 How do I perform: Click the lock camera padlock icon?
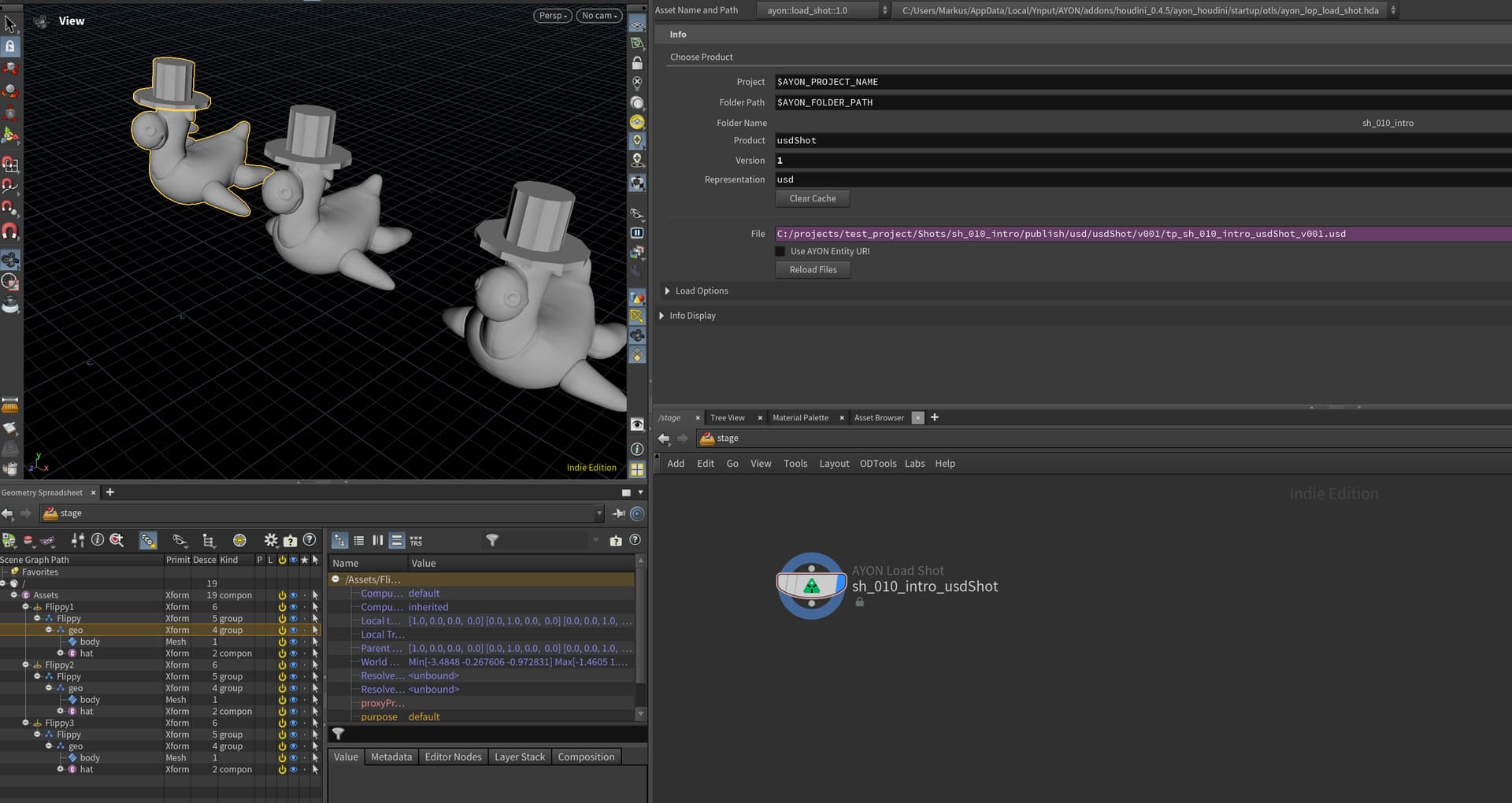[637, 63]
